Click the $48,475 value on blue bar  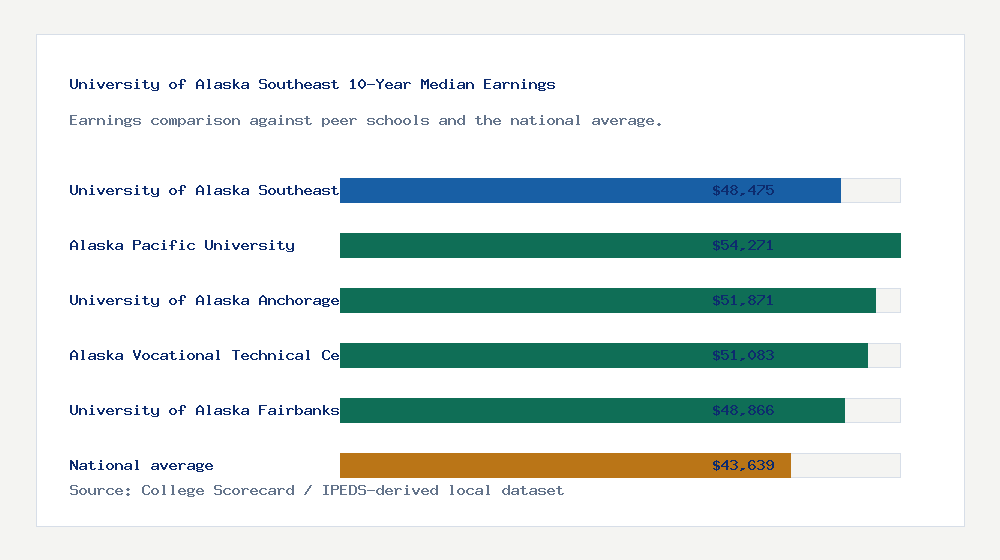(x=743, y=190)
